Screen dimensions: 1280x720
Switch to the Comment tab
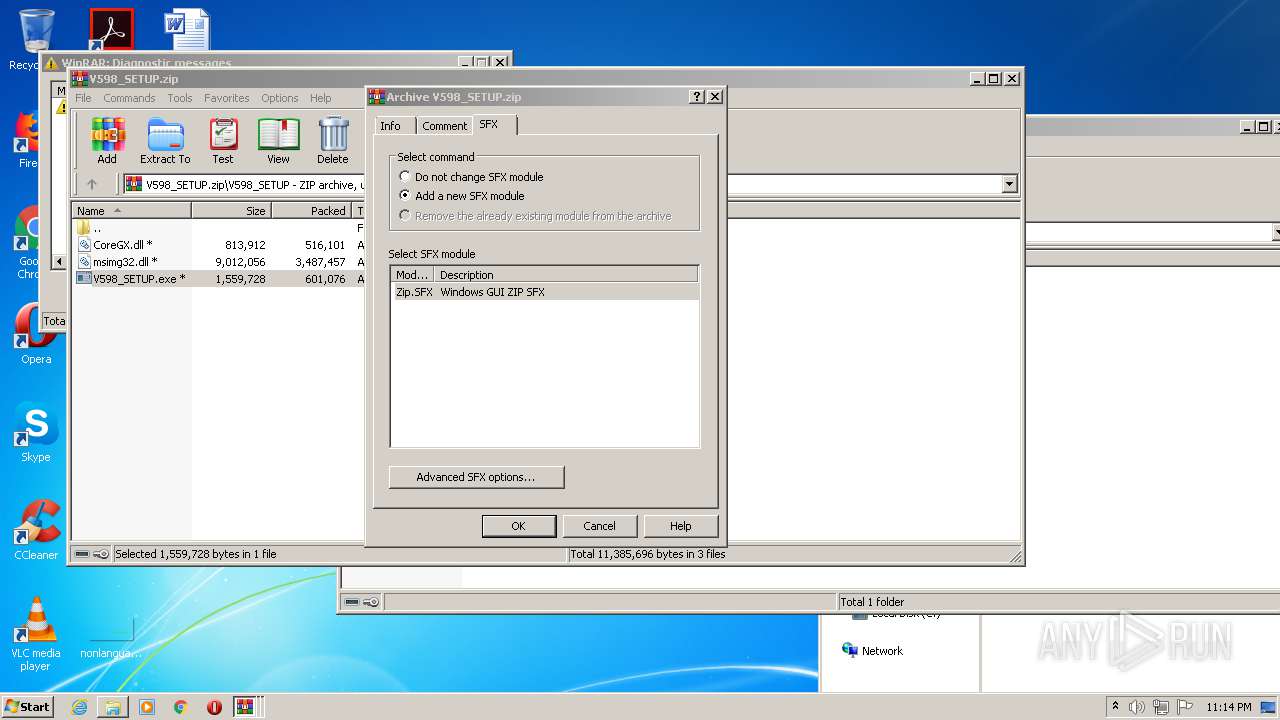(x=444, y=126)
